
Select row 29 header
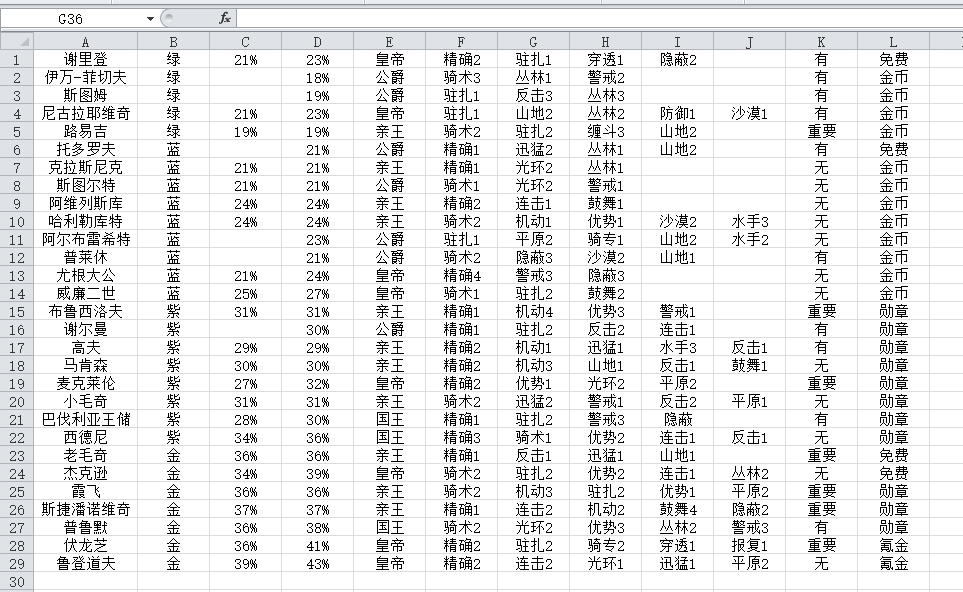coord(16,563)
